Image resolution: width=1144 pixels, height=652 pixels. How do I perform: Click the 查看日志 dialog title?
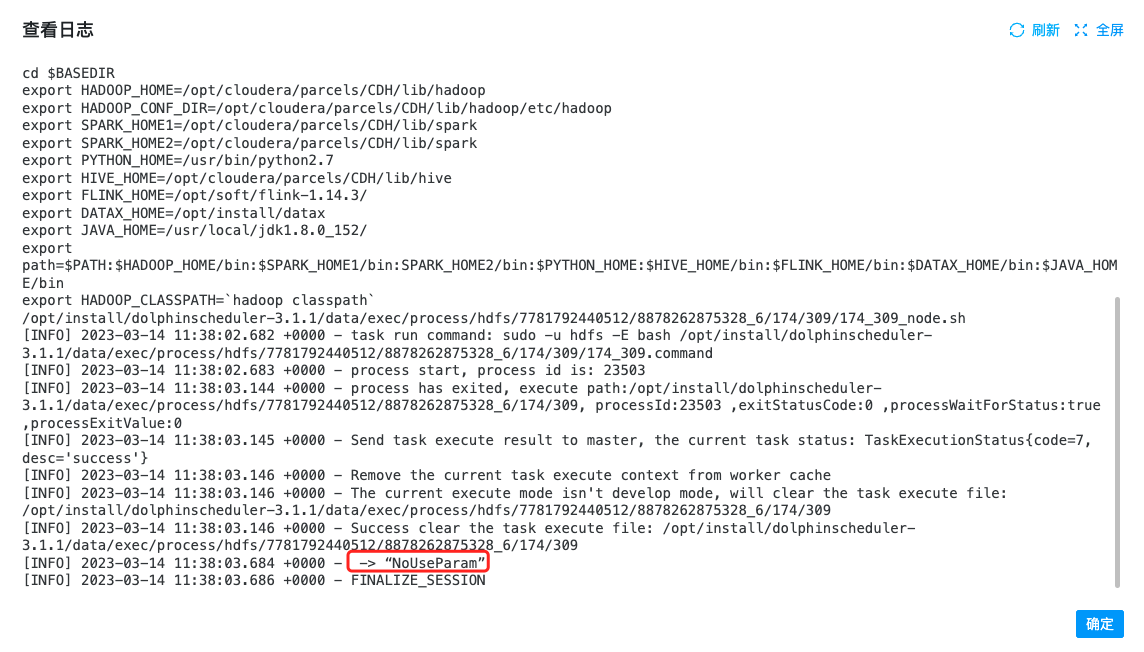58,30
